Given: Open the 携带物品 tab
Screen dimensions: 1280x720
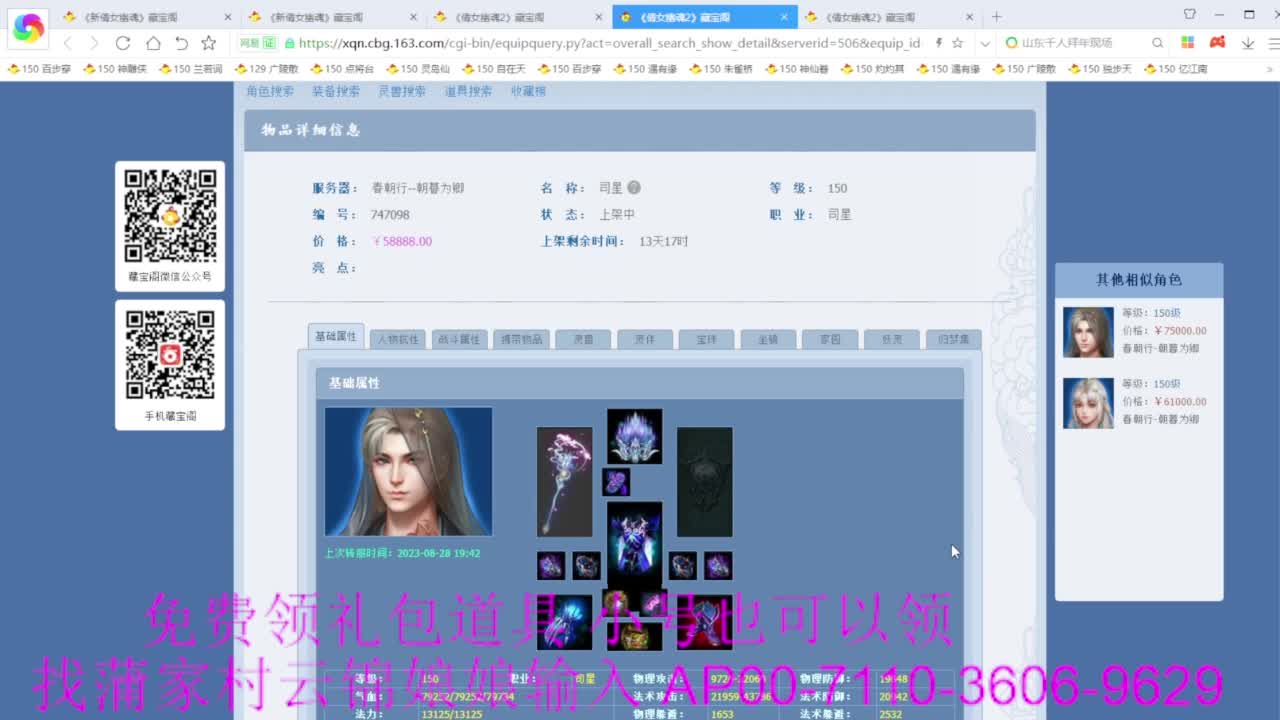Looking at the screenshot, I should coord(520,339).
